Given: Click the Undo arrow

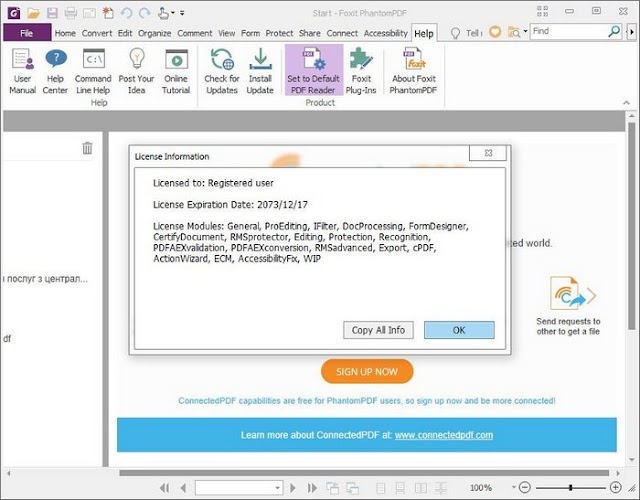Looking at the screenshot, I should [126, 13].
